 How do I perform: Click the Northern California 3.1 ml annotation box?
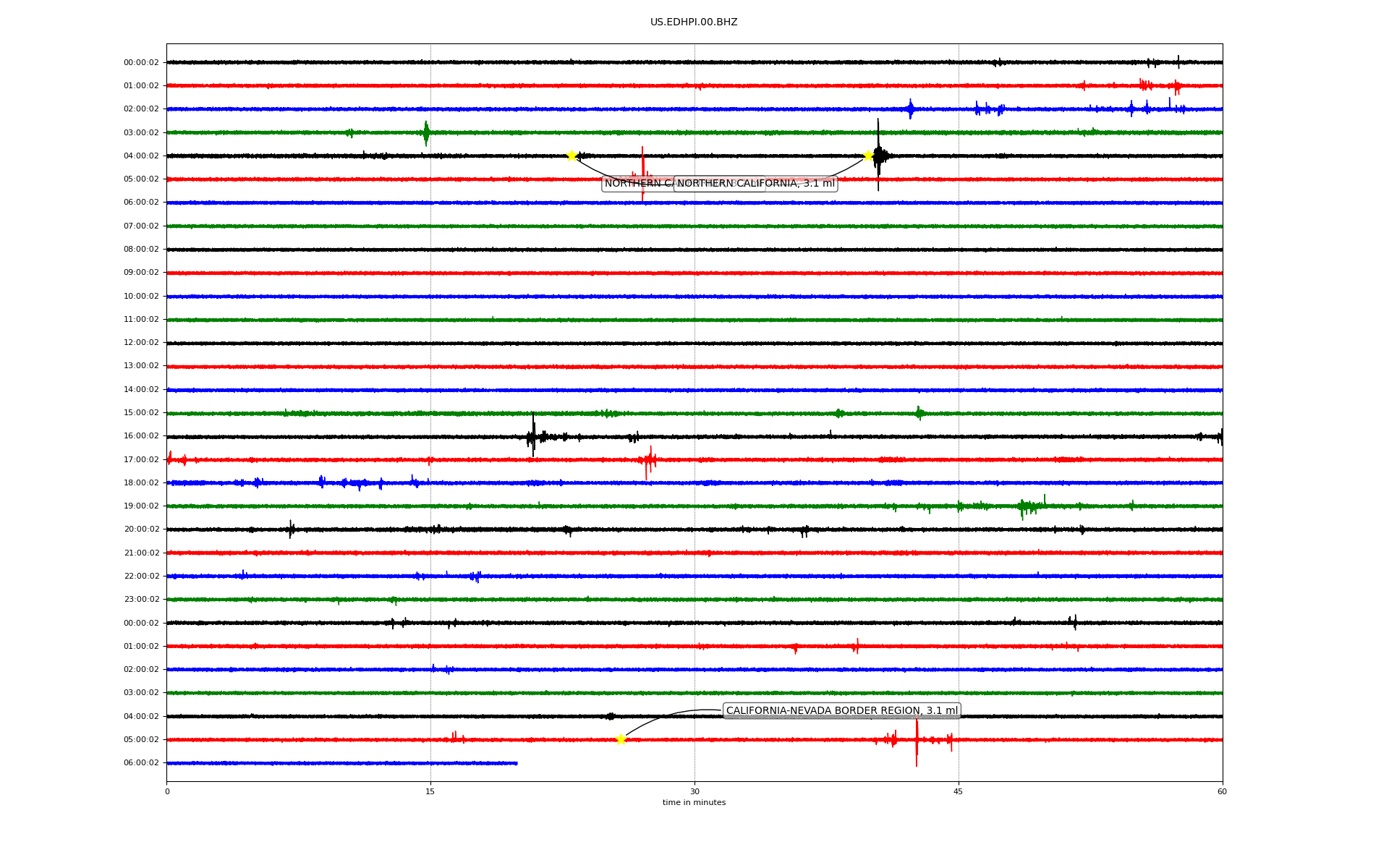tap(755, 184)
